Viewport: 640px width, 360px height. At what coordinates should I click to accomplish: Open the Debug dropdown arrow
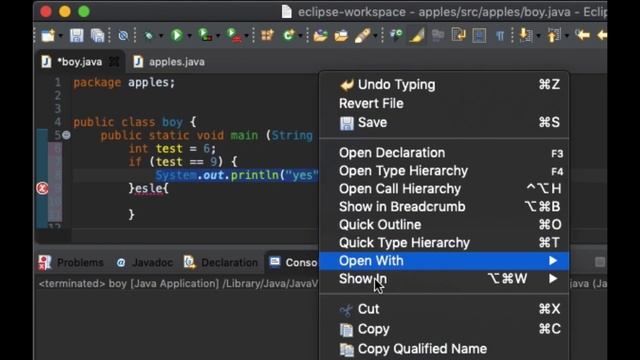(161, 36)
